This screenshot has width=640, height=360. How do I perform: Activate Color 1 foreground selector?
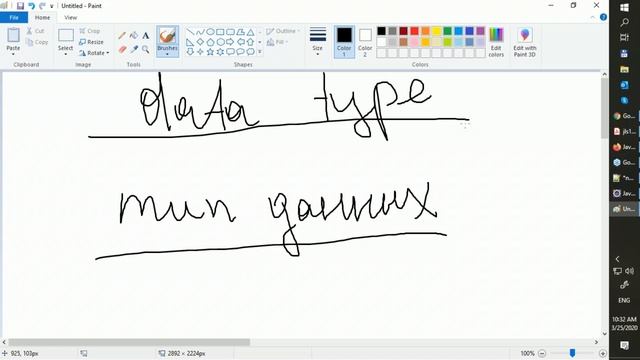[344, 42]
